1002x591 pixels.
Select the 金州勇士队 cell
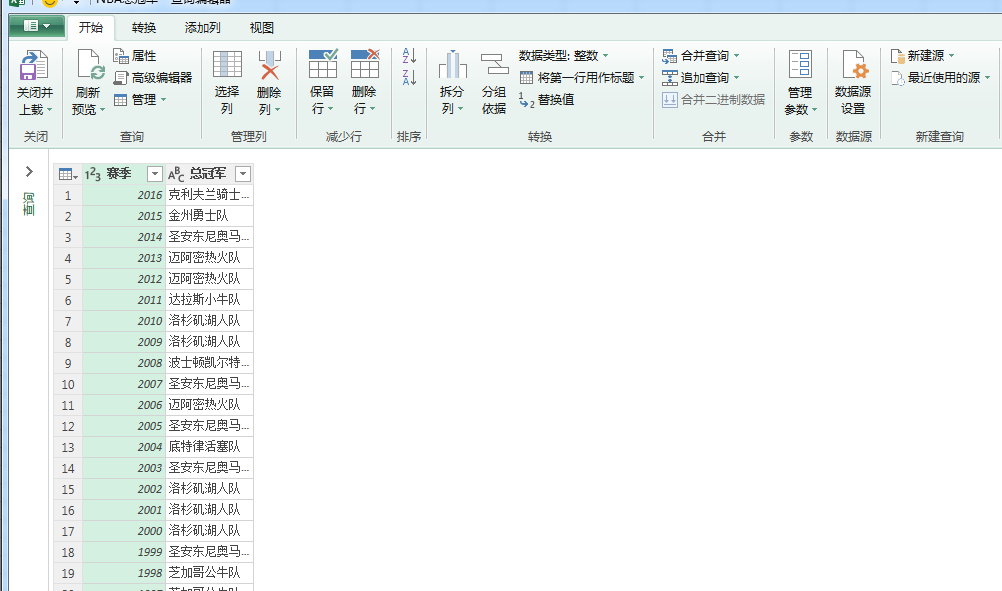[x=209, y=216]
